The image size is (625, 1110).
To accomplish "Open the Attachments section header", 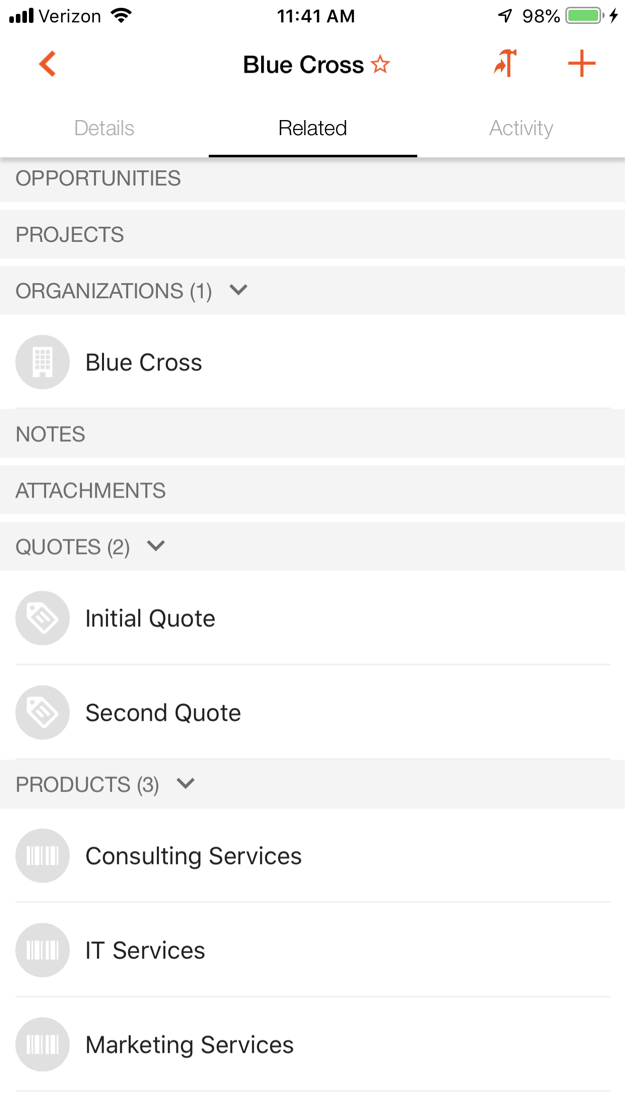I will tap(90, 491).
